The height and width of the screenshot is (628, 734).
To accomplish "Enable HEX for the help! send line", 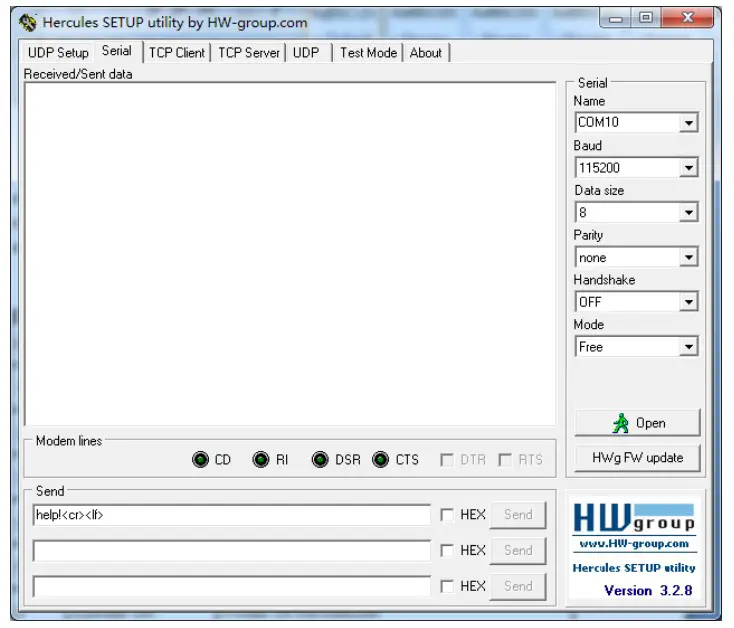I will pyautogui.click(x=447, y=515).
